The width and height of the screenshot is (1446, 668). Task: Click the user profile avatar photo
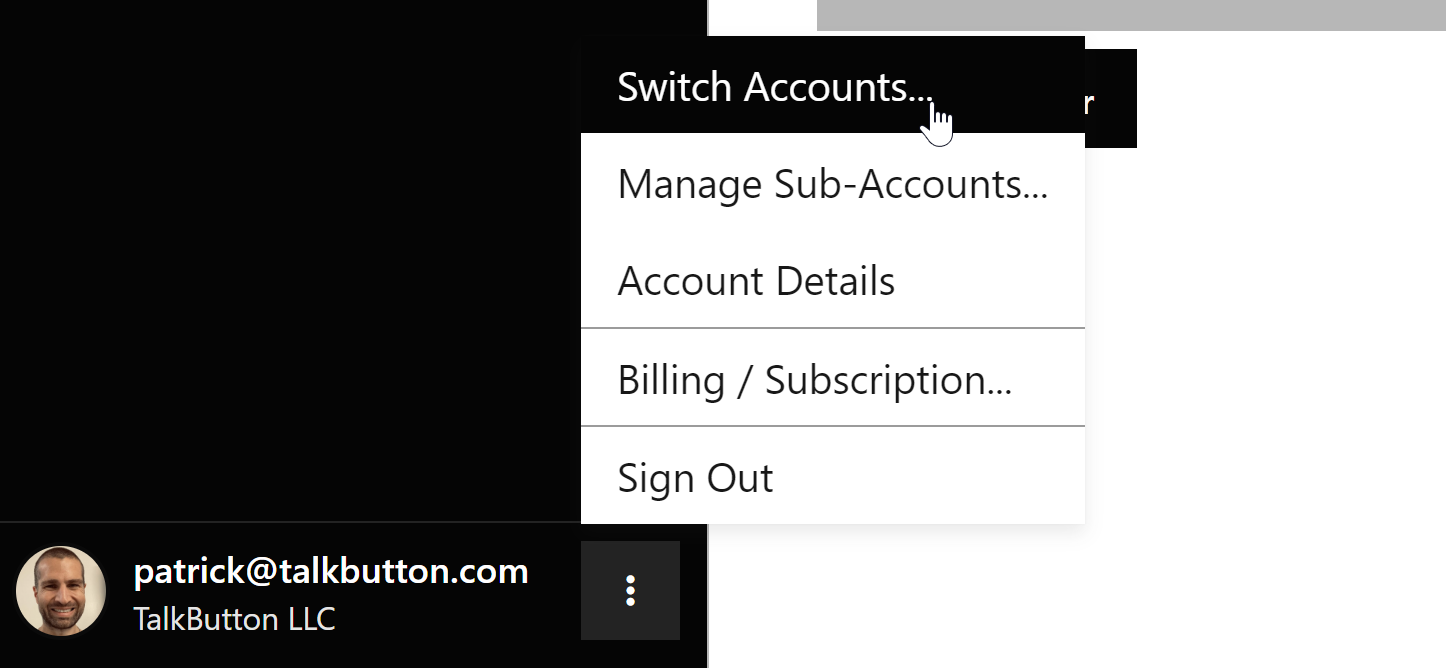click(x=61, y=591)
